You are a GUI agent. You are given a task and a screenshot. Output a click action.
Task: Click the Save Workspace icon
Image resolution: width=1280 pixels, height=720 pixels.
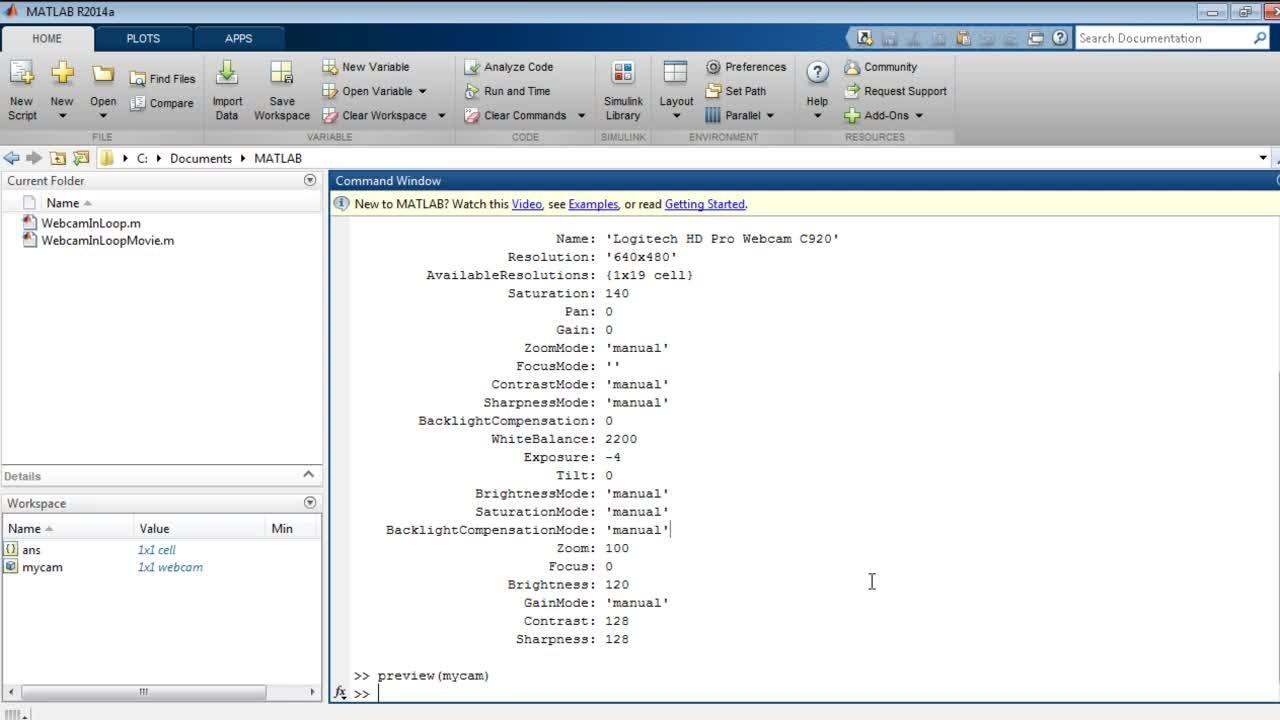point(282,74)
